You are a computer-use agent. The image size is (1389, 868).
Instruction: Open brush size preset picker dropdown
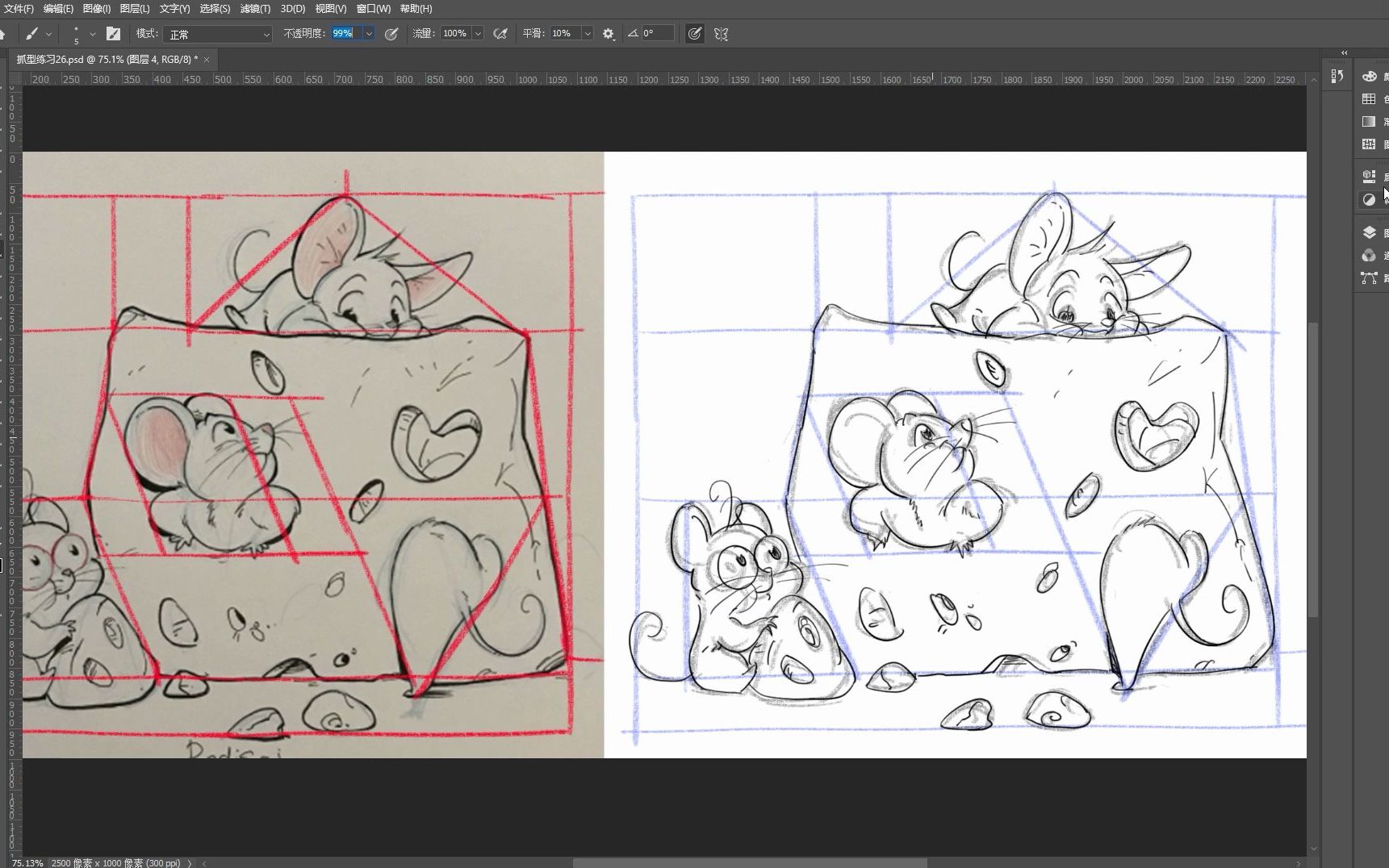pos(93,34)
